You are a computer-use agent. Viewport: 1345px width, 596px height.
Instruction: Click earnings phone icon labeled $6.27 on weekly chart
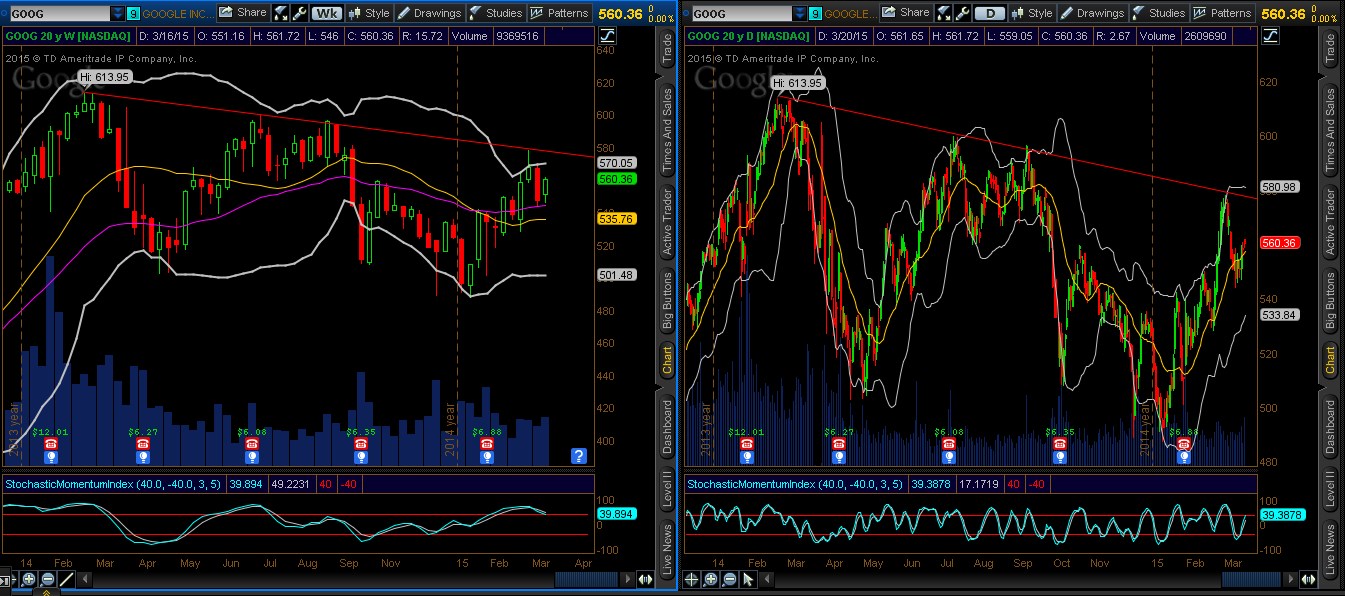142,443
